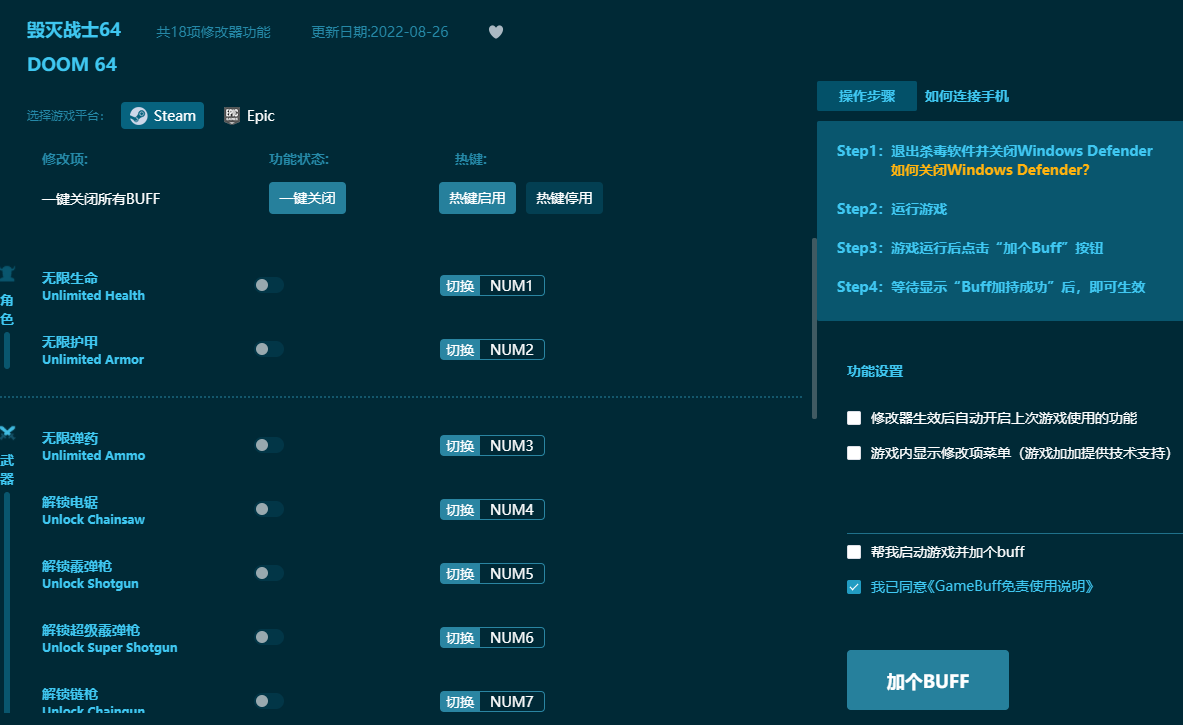Check auto-enable last used functions checkbox

coord(854,418)
